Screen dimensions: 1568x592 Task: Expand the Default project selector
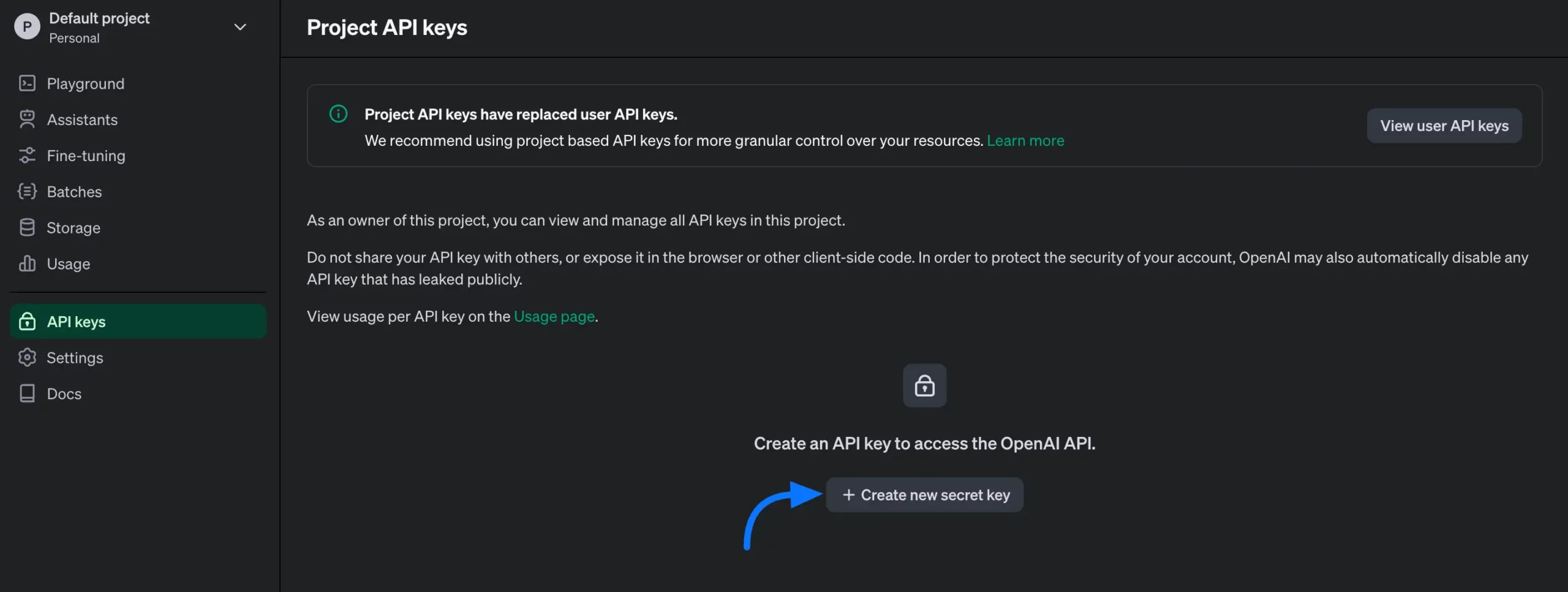click(99, 26)
